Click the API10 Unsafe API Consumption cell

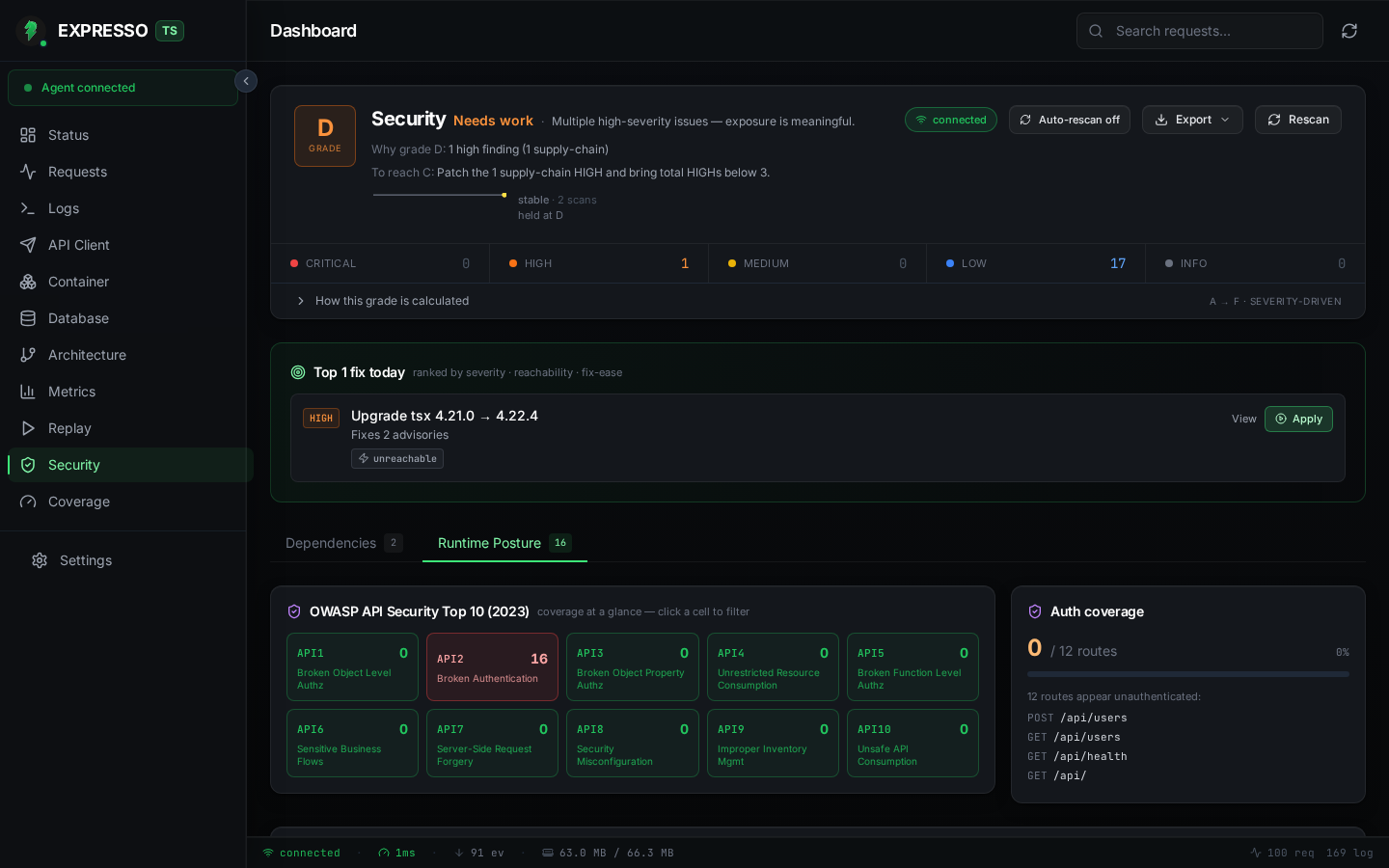click(x=912, y=743)
